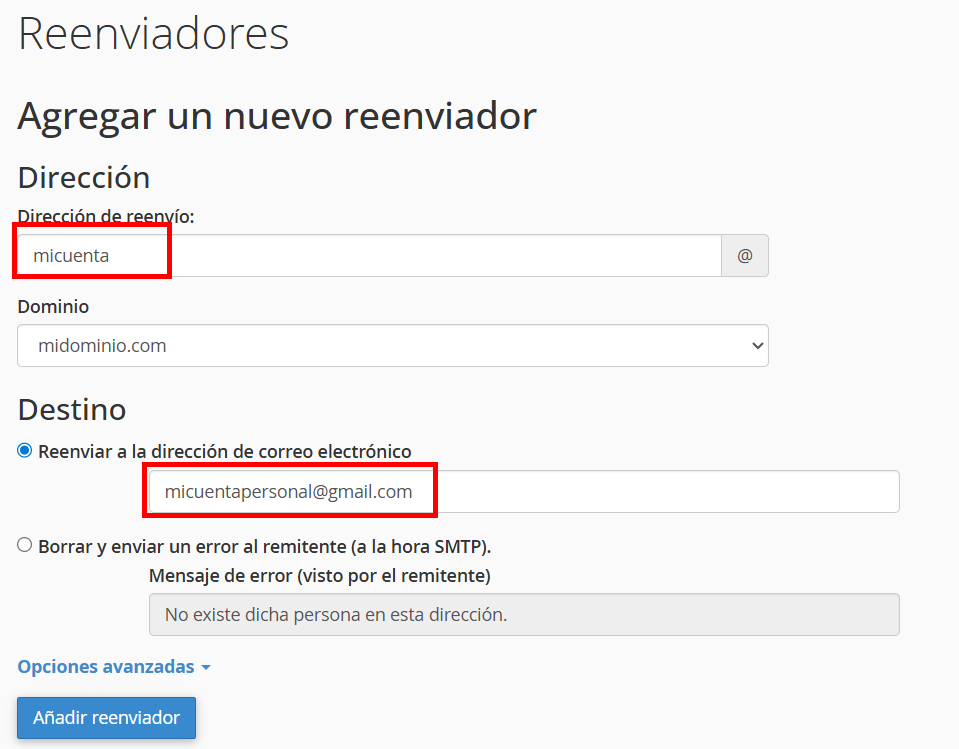The width and height of the screenshot is (959, 749).
Task: Click the 'Borrar y enviar un error al remitente' label text
Action: (265, 547)
